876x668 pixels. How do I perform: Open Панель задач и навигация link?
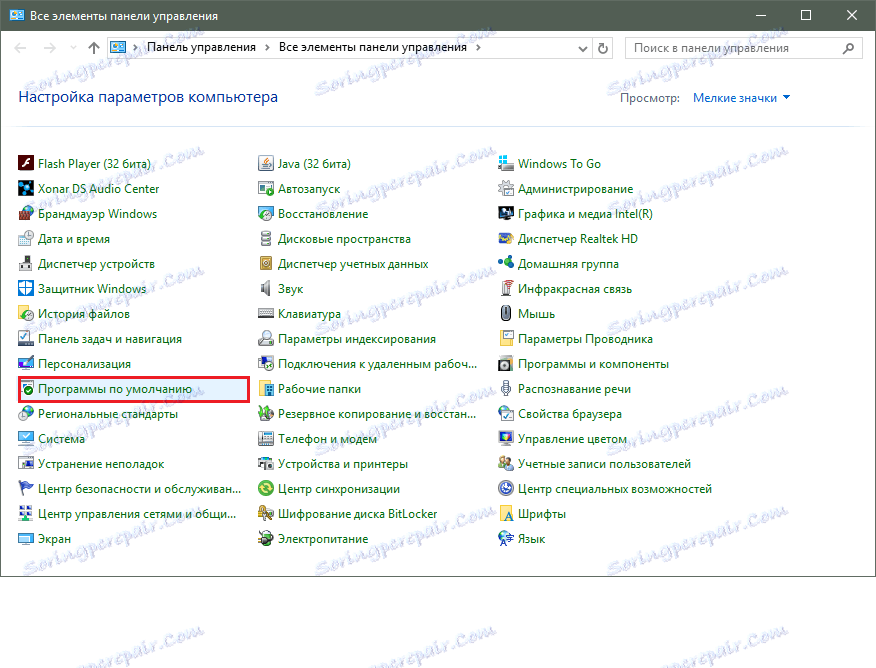[x=110, y=338]
